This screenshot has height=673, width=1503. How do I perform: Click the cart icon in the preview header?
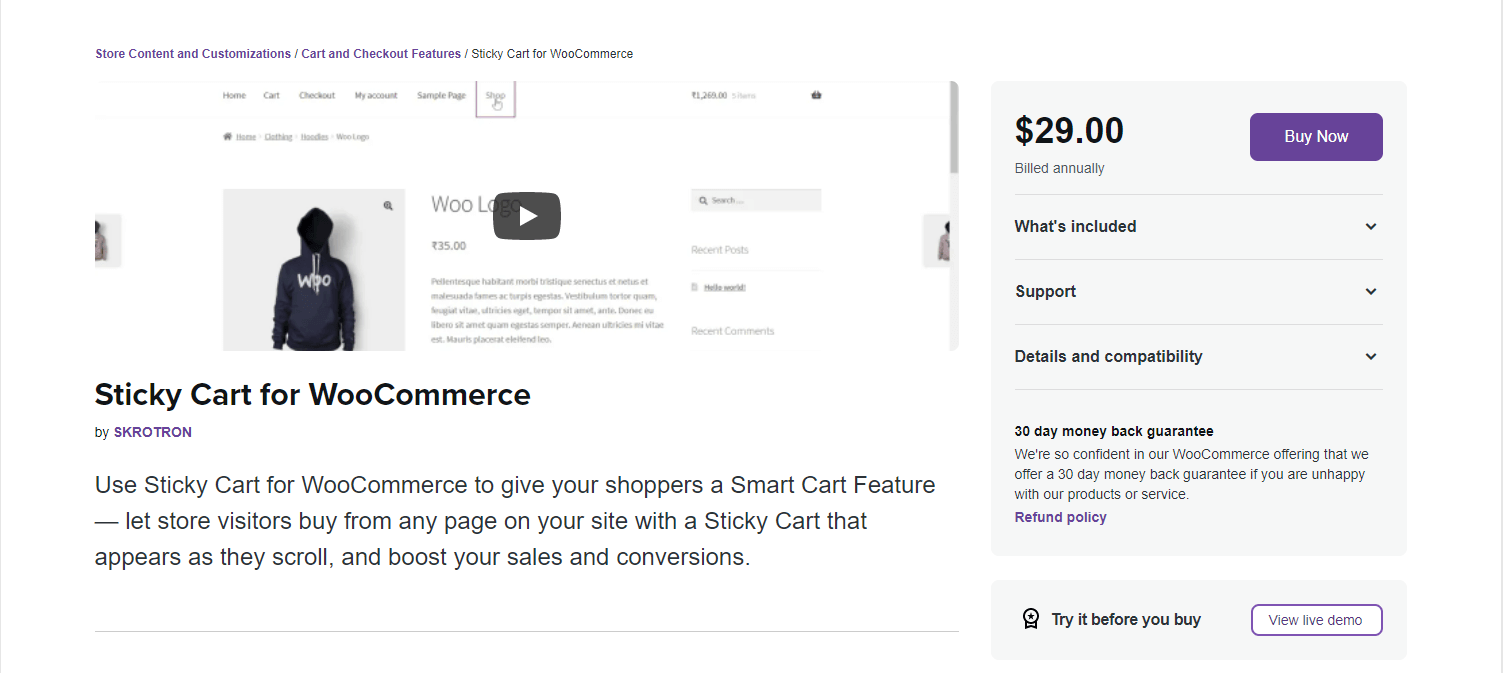(x=816, y=95)
